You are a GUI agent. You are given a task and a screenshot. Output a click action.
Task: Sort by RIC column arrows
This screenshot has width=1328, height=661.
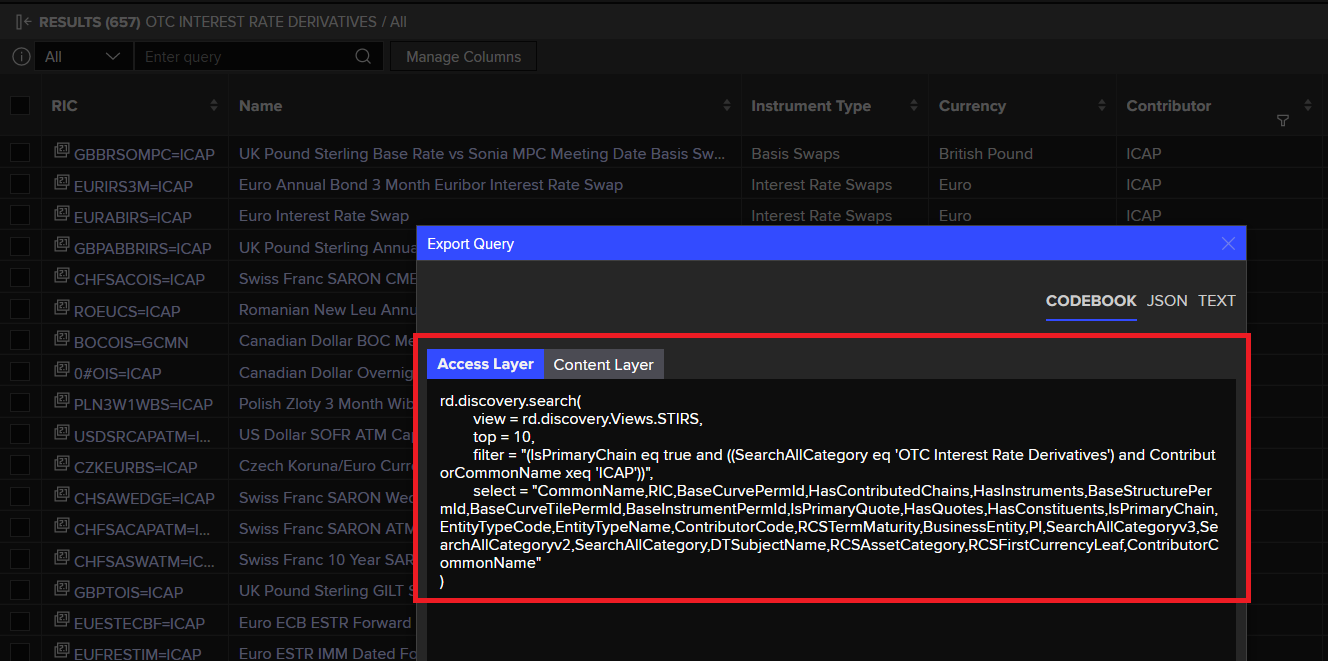pos(214,106)
